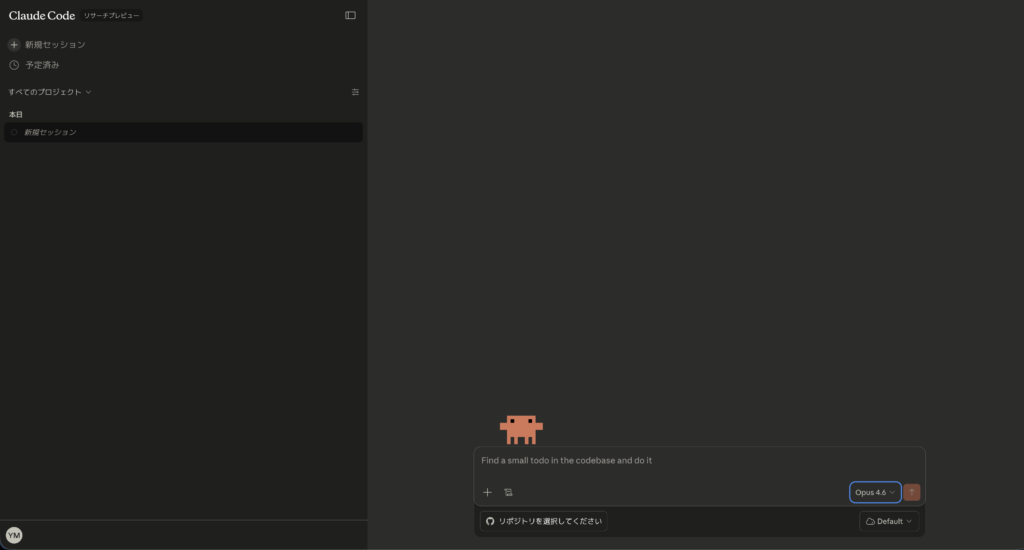Click the orange pixel mascot
The height and width of the screenshot is (550, 1024).
521,429
